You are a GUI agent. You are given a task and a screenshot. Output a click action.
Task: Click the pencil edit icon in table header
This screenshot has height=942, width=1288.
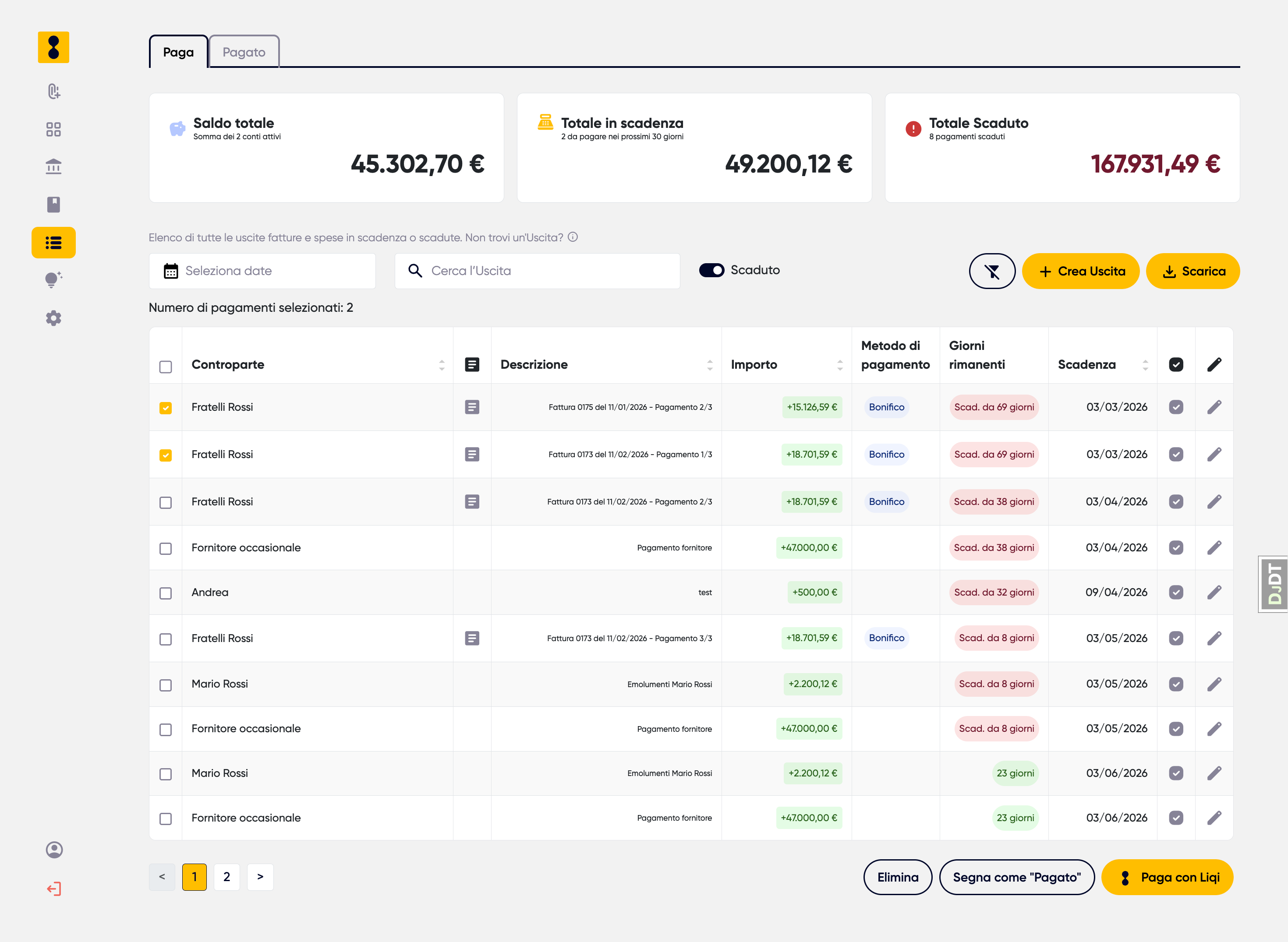(1214, 364)
